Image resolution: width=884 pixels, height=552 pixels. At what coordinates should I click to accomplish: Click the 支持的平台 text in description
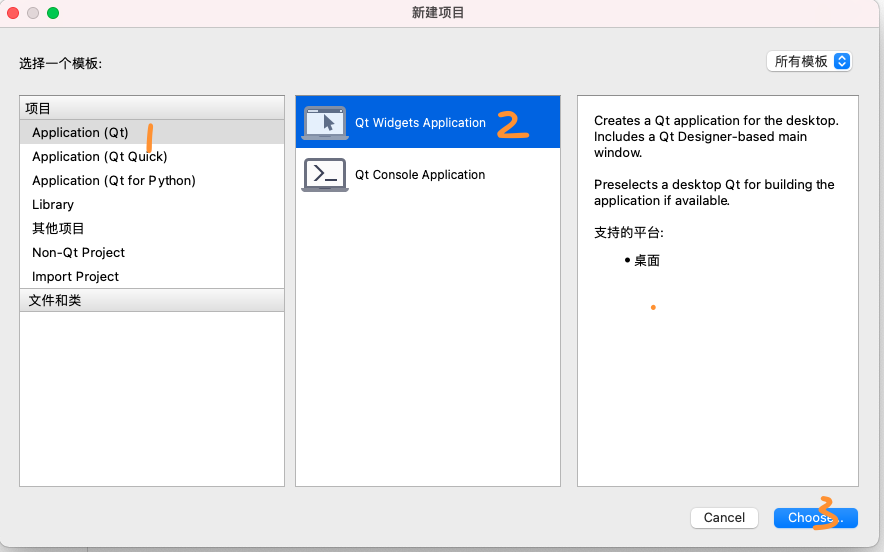click(x=629, y=232)
